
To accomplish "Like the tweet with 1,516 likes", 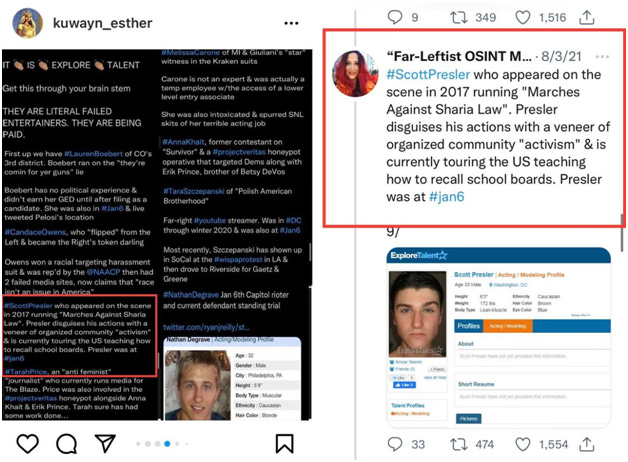I will tap(523, 18).
